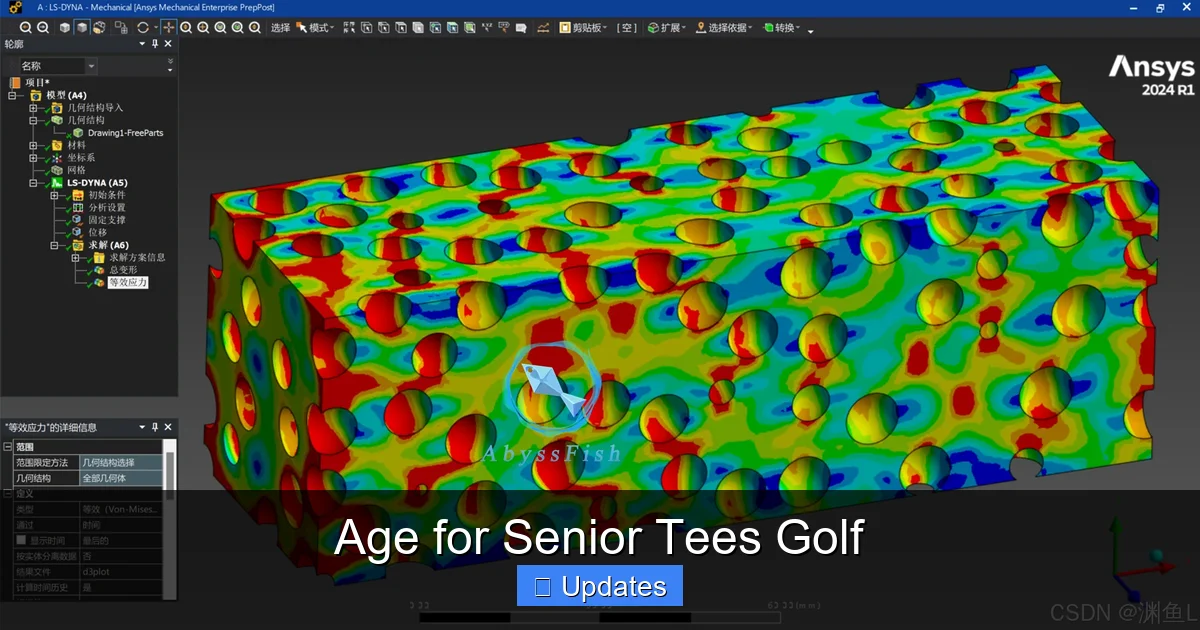
Task: Select the 材料 materials node
Action: (76, 145)
